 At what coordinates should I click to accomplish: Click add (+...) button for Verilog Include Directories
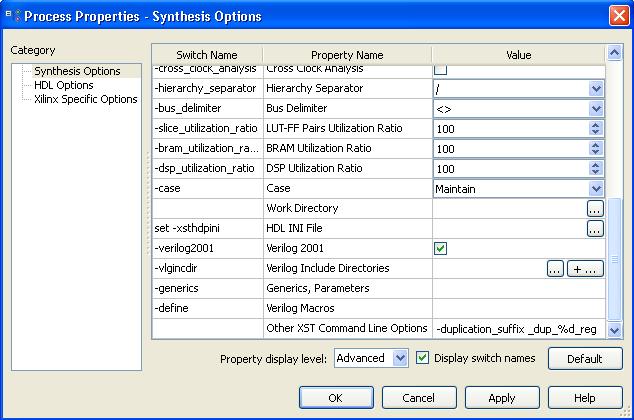[x=585, y=269]
